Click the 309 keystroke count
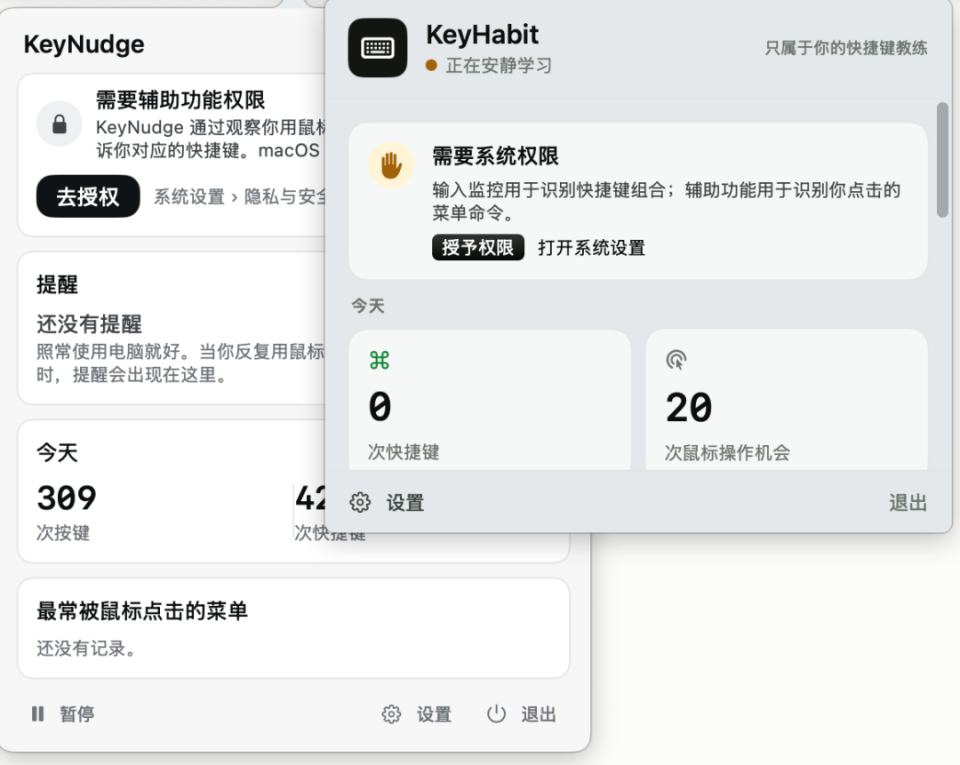The image size is (960, 765). 67,498
